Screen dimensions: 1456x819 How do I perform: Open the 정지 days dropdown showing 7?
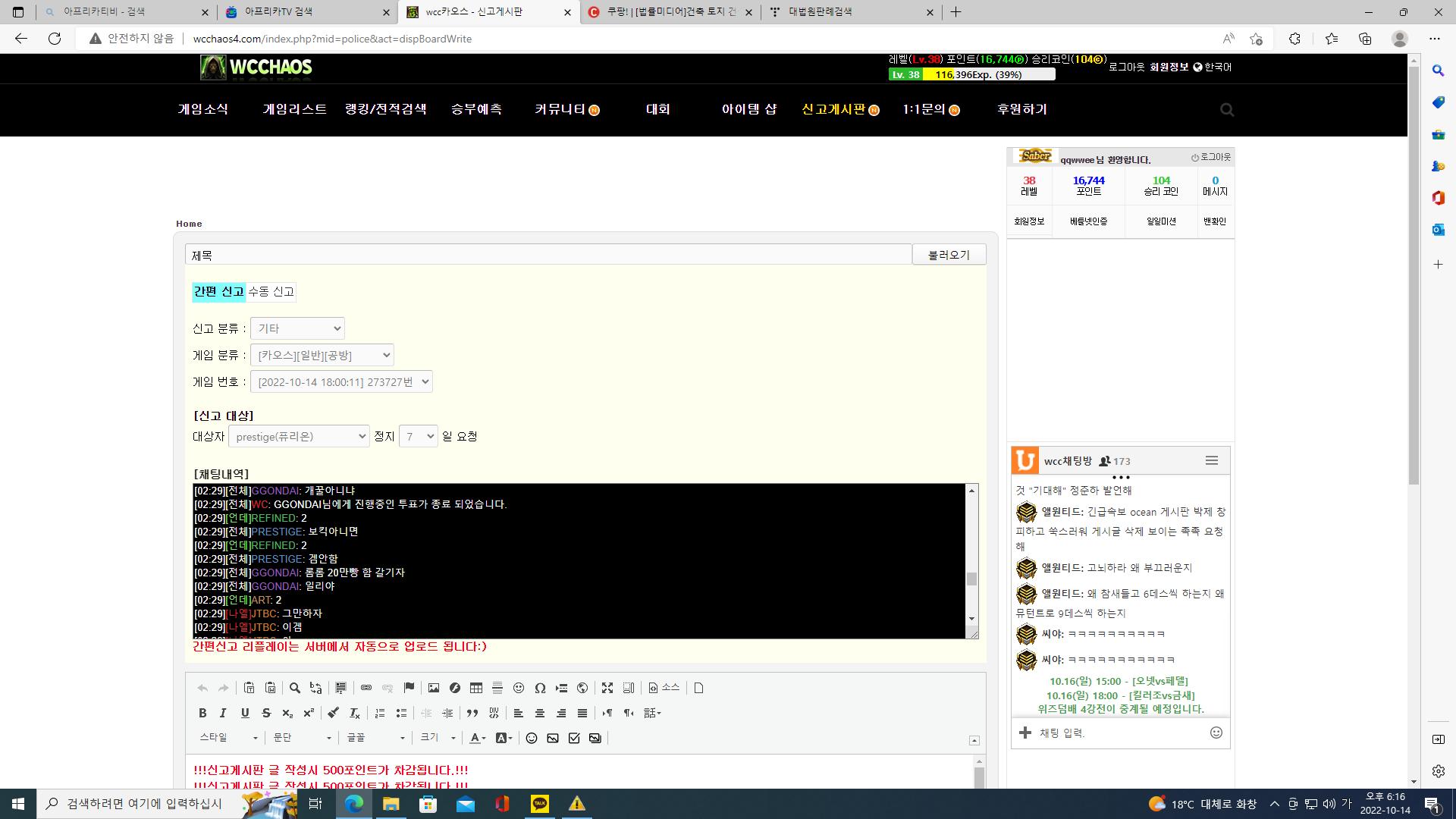(x=419, y=436)
